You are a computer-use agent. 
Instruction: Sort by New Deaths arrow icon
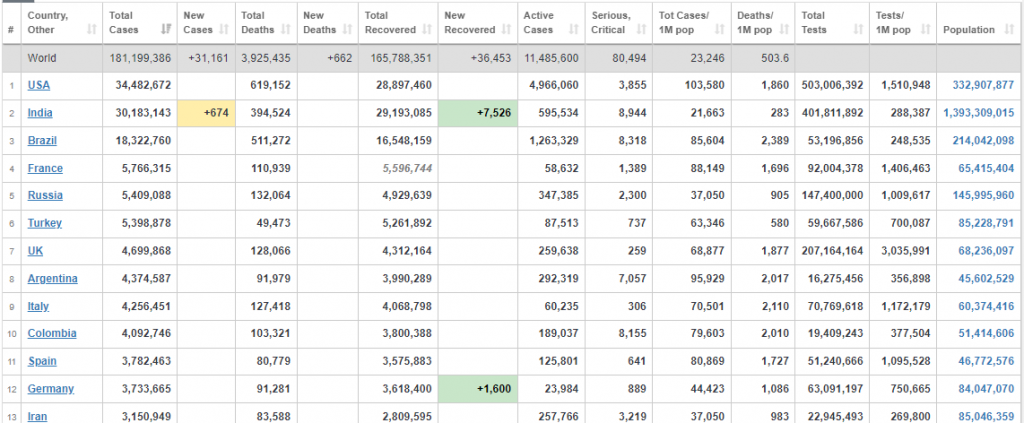[x=347, y=29]
